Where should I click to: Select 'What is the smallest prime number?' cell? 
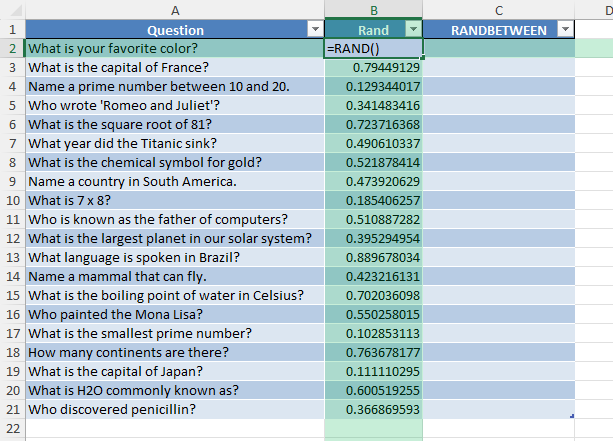[x=175, y=333]
